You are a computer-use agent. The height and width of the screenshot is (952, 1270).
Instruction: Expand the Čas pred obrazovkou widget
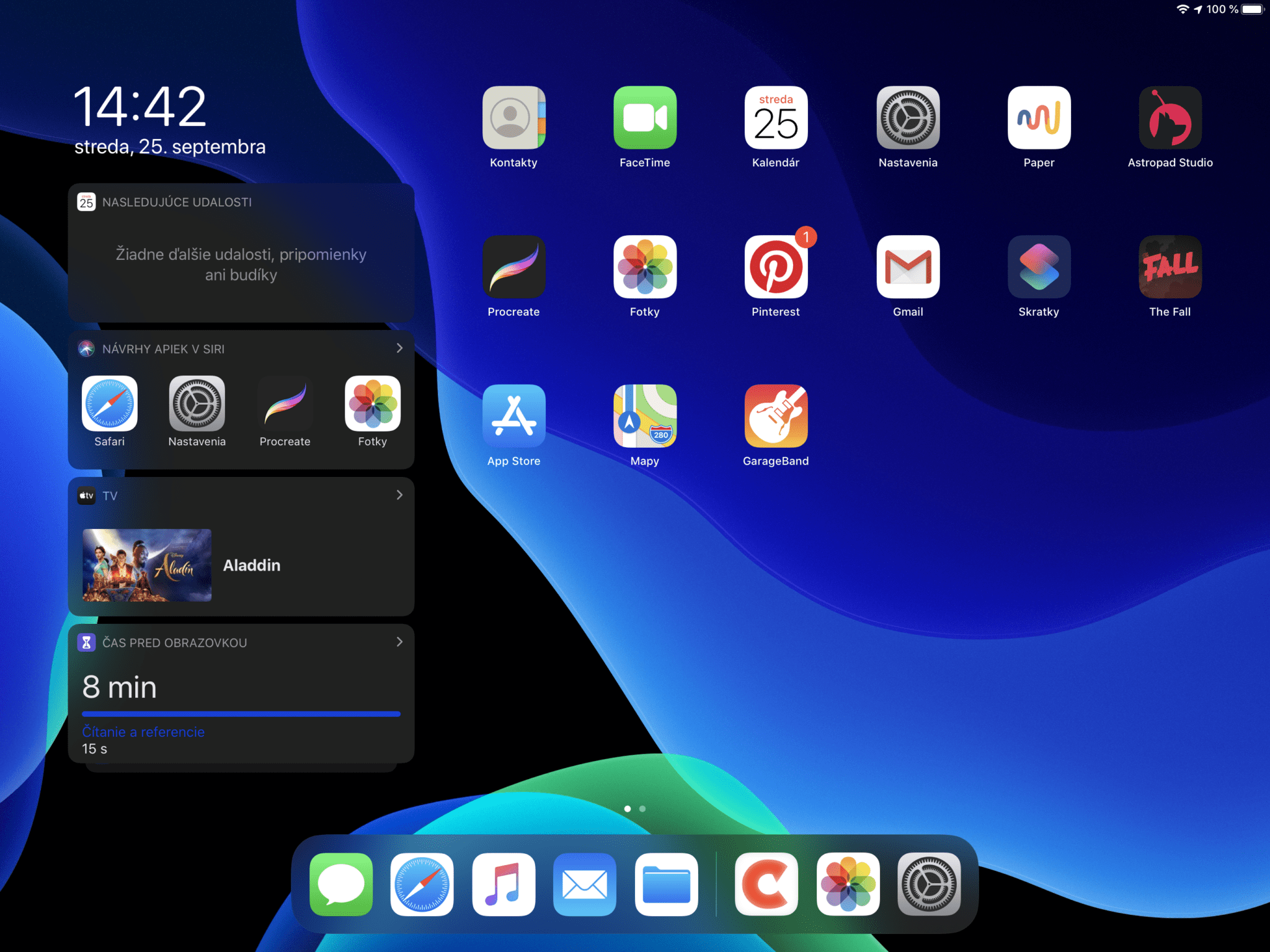click(399, 642)
